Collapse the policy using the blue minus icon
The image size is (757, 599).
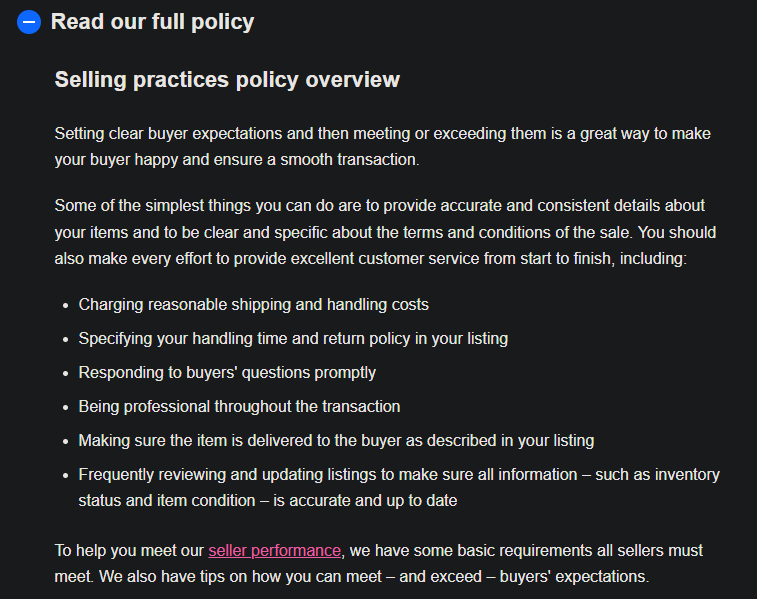coord(29,22)
